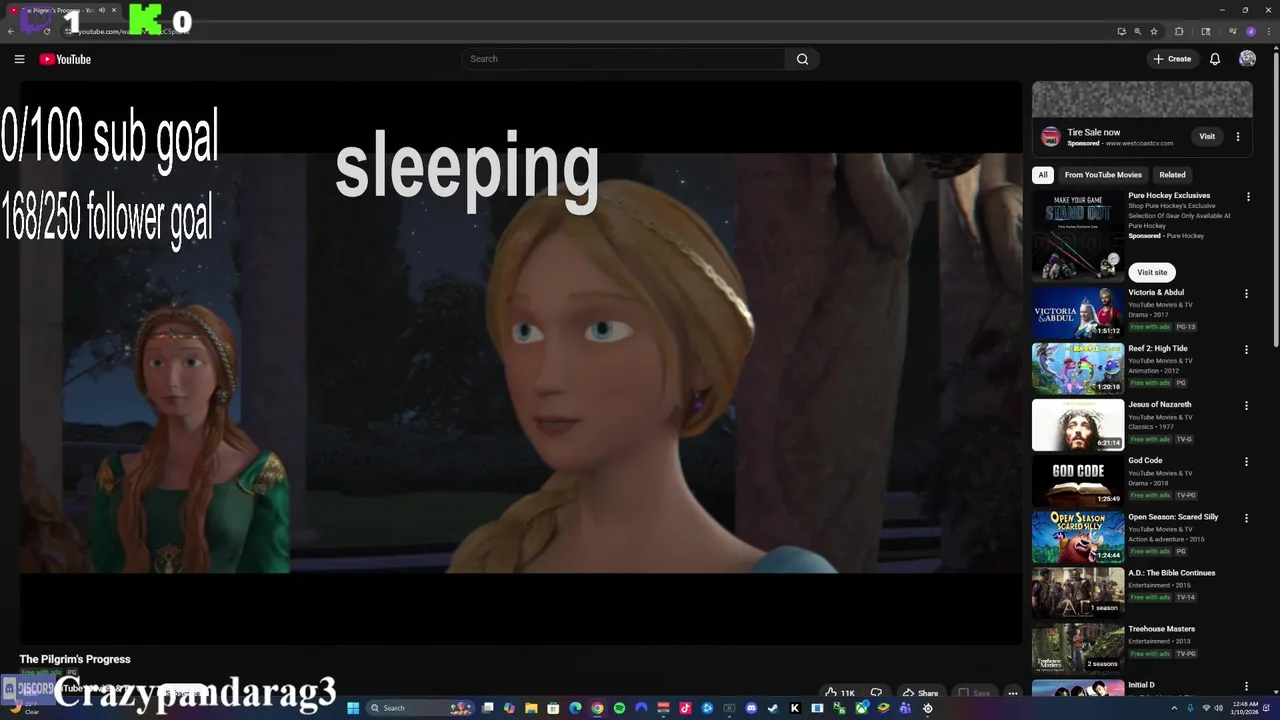Open Kick app from taskbar
This screenshot has height=720, width=1280.
point(794,708)
